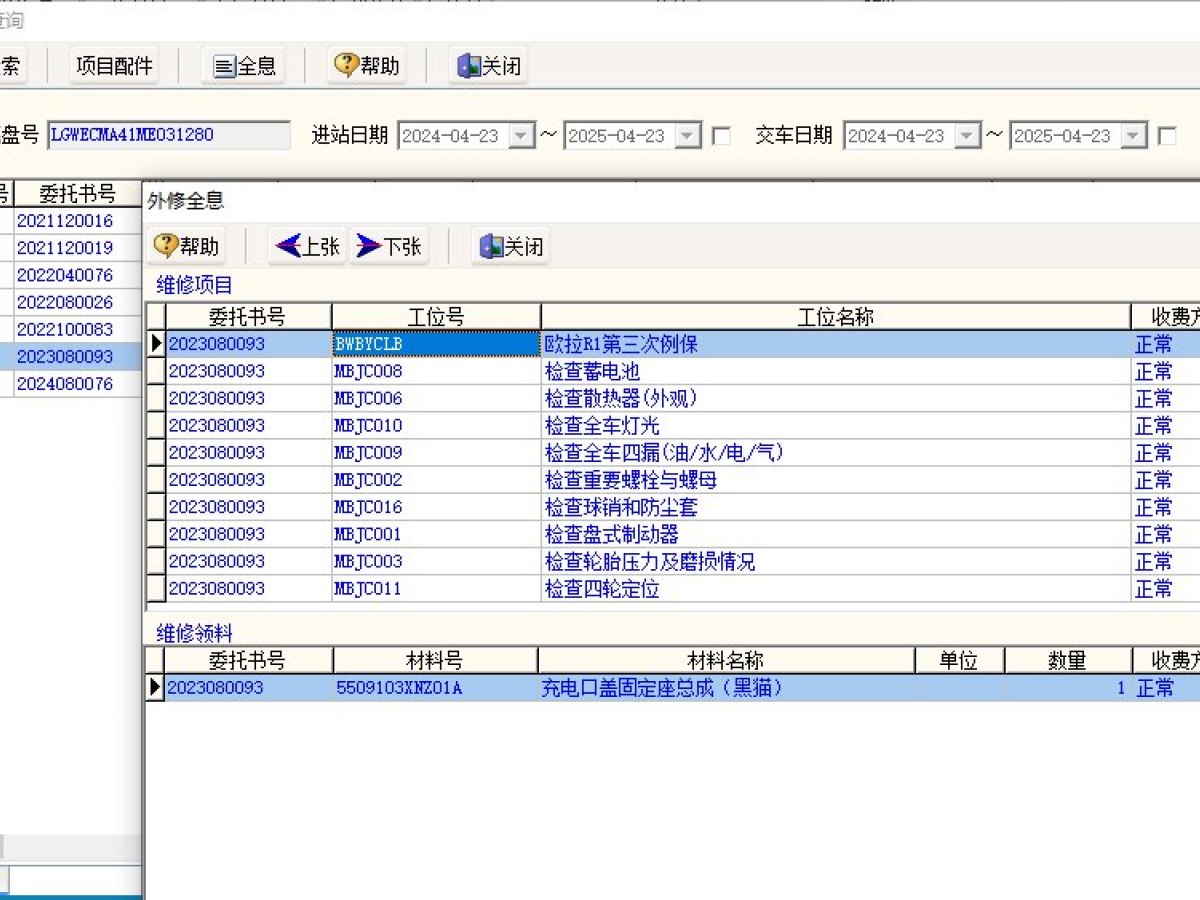Screen dimensions: 1200x900
Task: Select row 检查盘式制动器
Action: (x=836, y=534)
